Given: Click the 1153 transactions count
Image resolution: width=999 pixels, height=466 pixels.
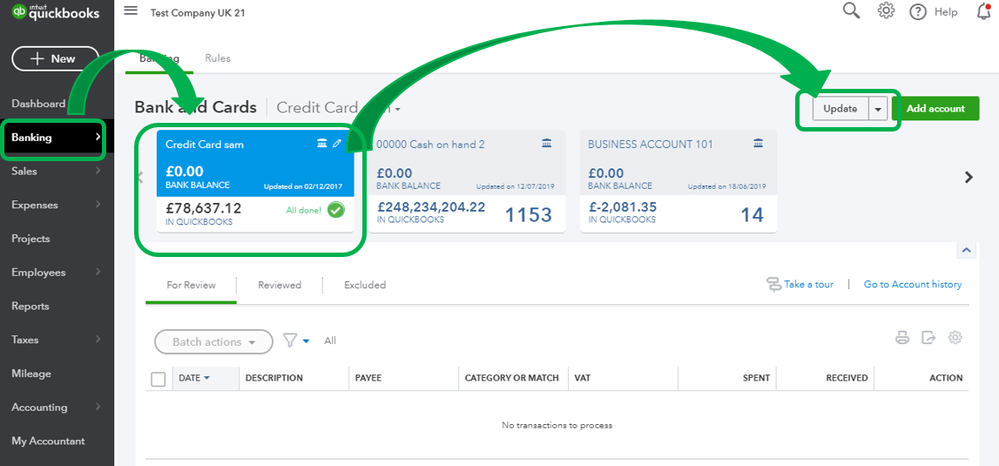Looking at the screenshot, I should tap(529, 215).
